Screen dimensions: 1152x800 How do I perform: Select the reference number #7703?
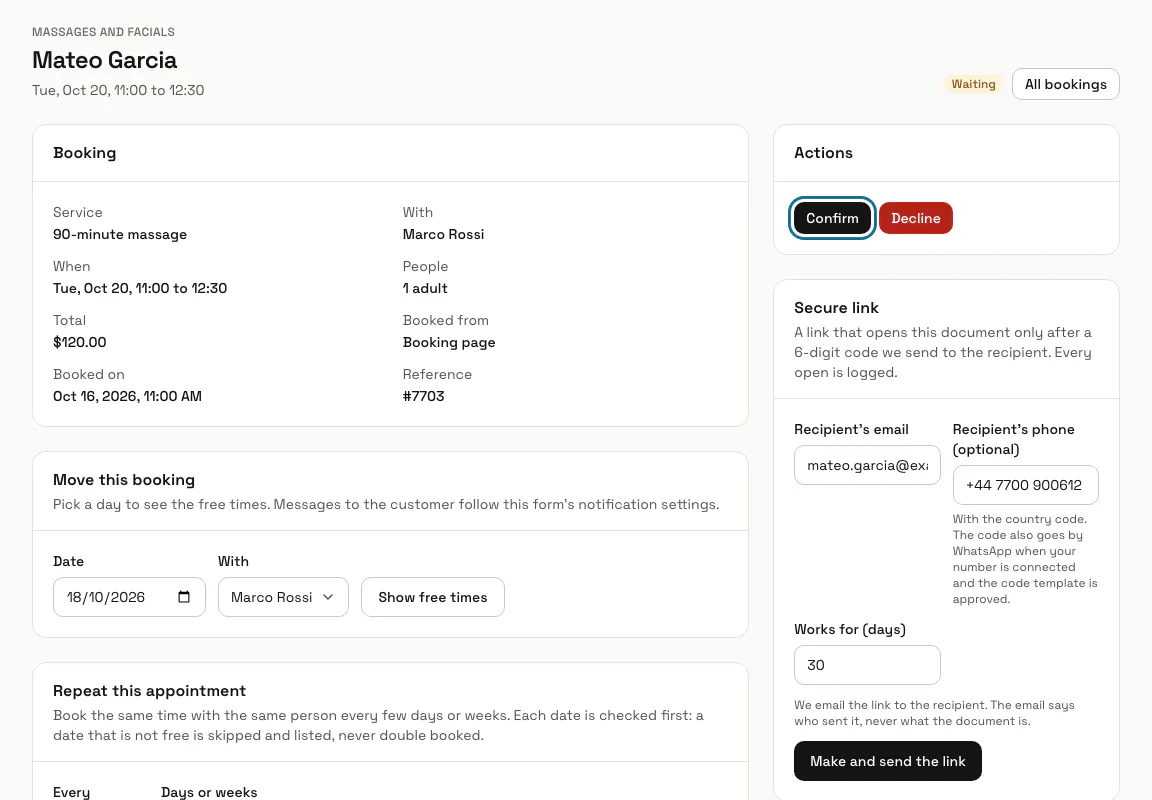coord(423,396)
